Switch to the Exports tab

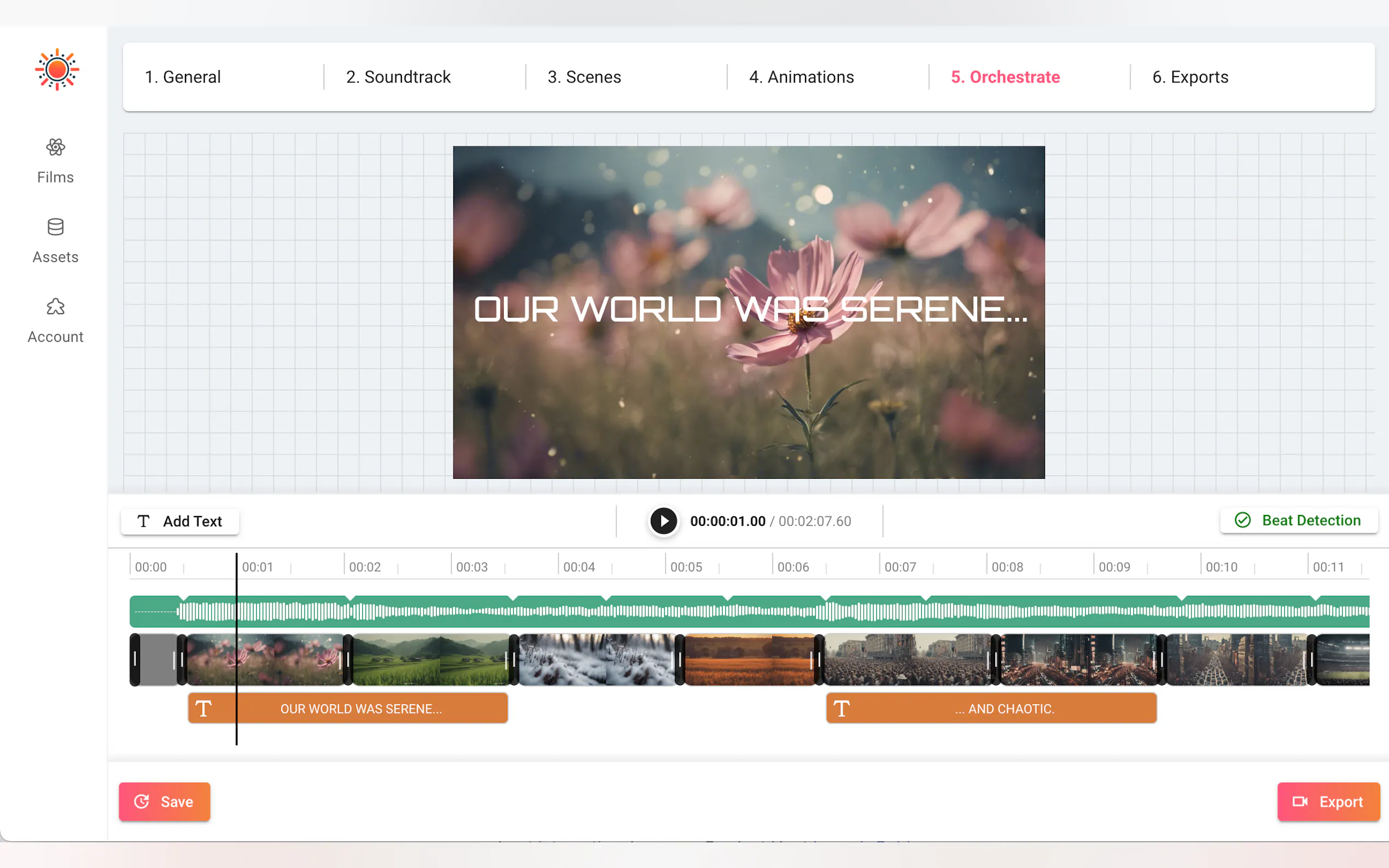point(1190,77)
